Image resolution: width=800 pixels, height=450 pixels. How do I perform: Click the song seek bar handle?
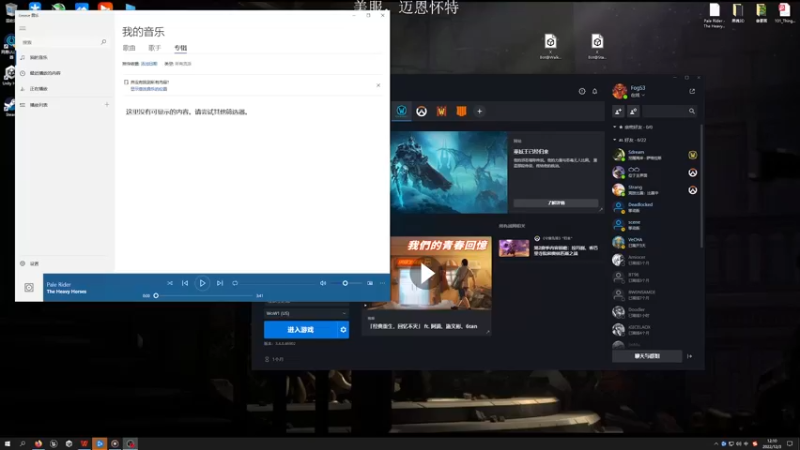(156, 295)
